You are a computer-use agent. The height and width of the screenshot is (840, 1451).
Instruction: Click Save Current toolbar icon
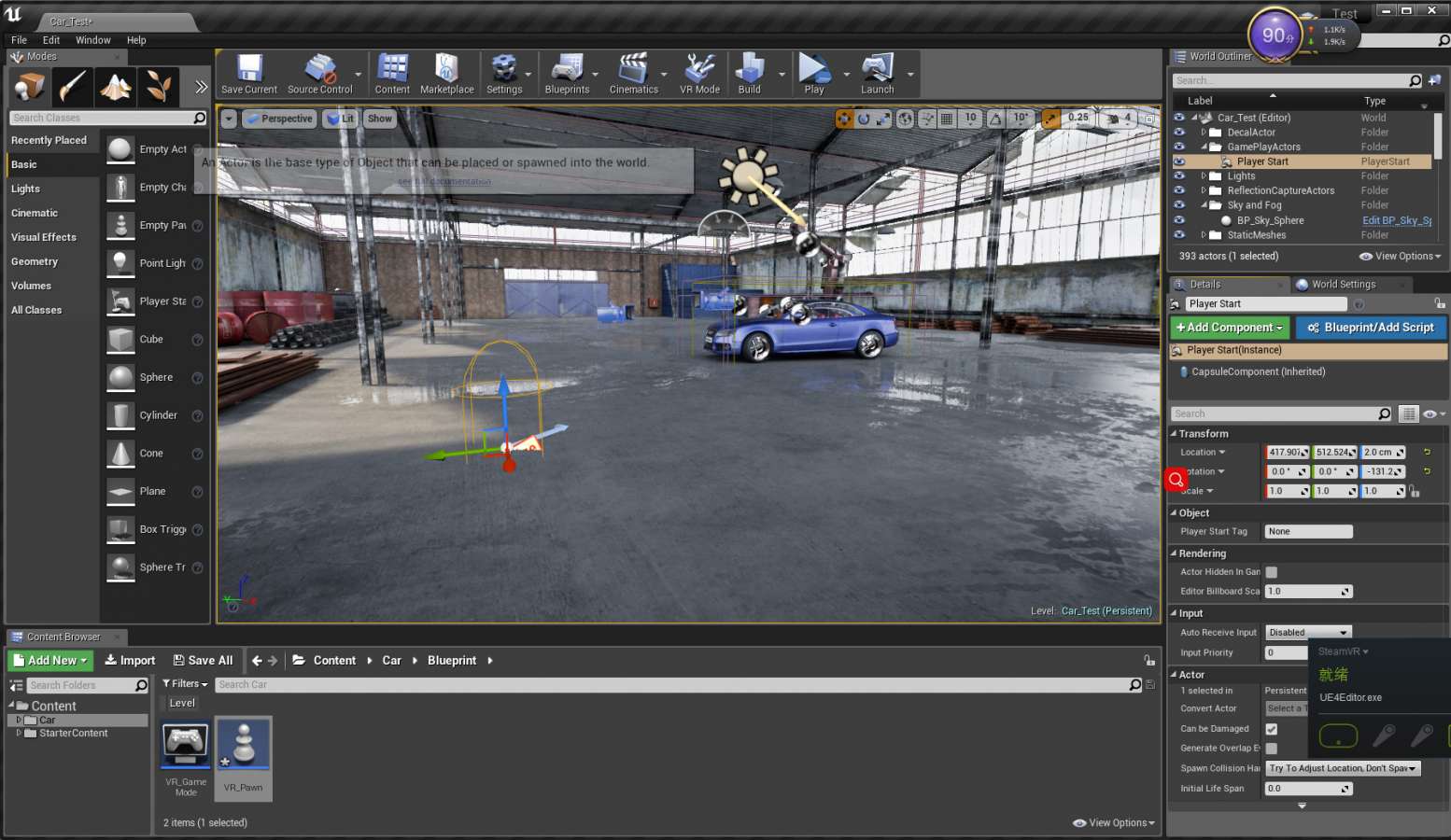click(x=248, y=75)
